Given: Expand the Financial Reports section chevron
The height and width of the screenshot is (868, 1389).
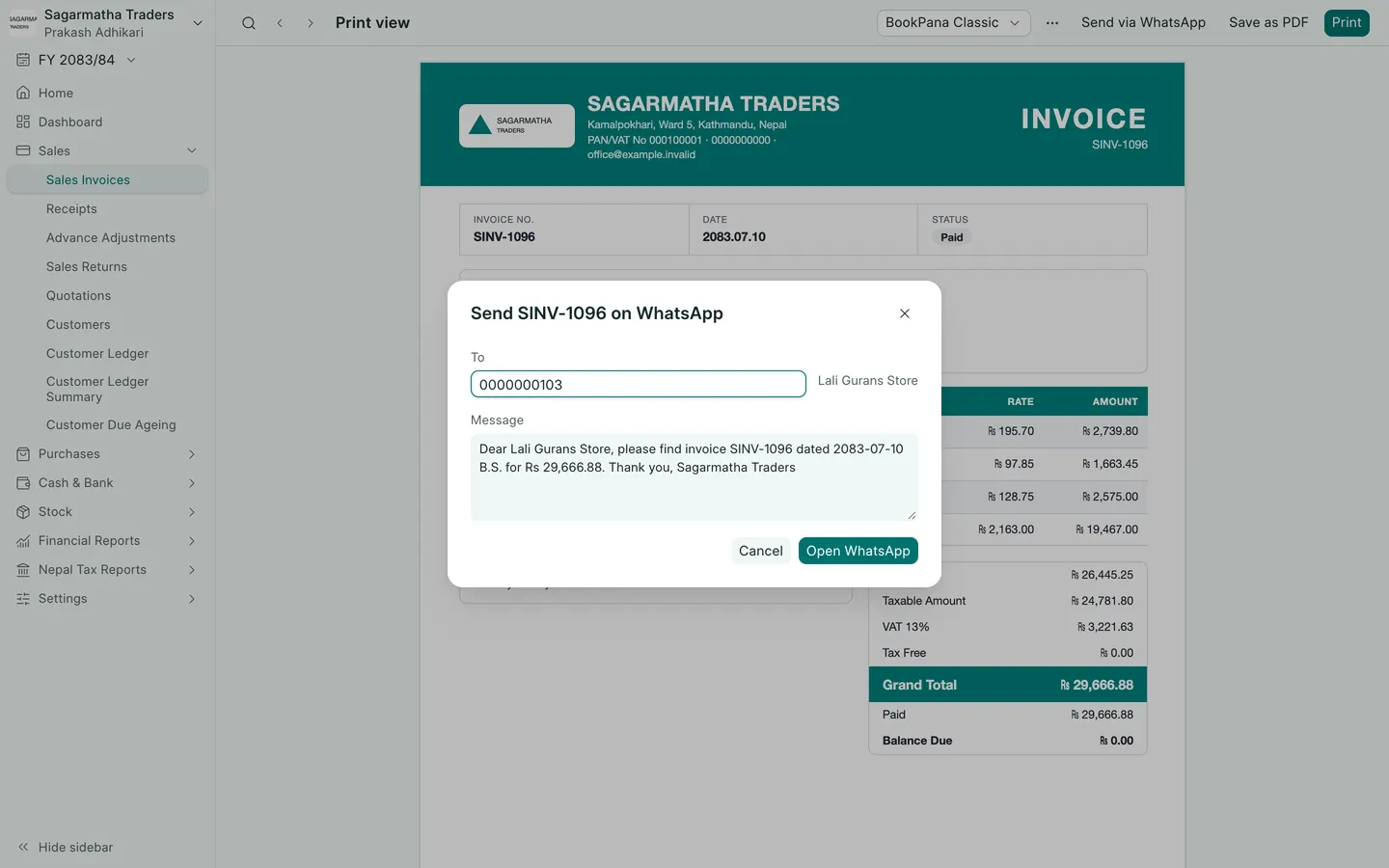Looking at the screenshot, I should [x=192, y=541].
